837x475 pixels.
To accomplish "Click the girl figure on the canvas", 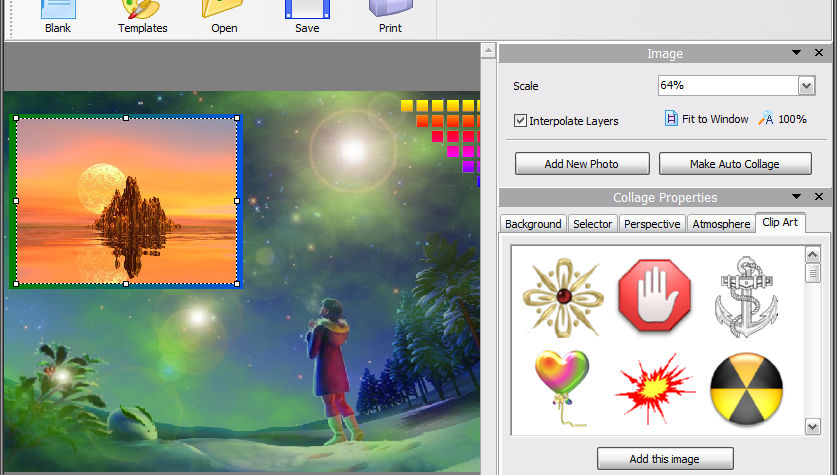I will coord(334,371).
